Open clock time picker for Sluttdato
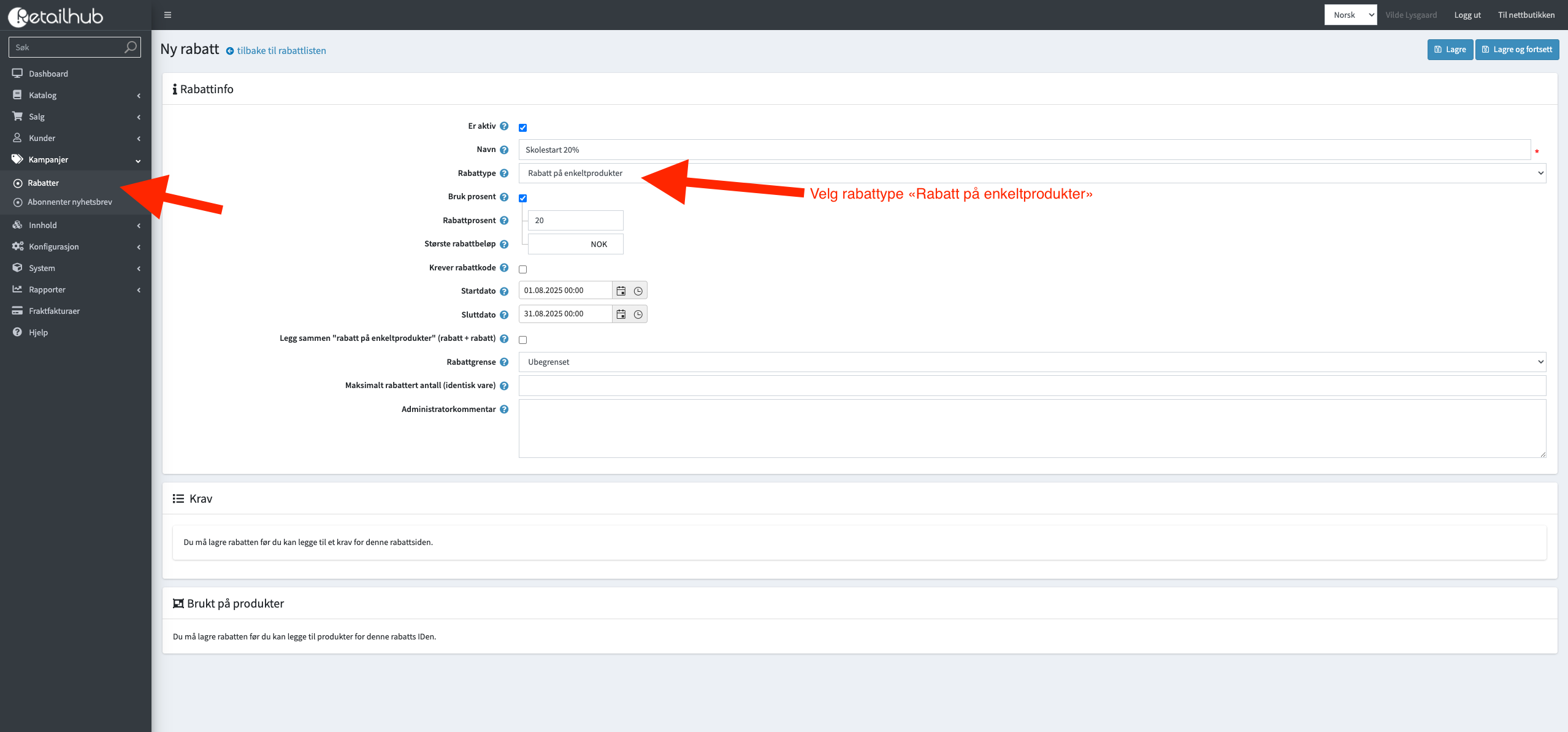 [x=638, y=315]
